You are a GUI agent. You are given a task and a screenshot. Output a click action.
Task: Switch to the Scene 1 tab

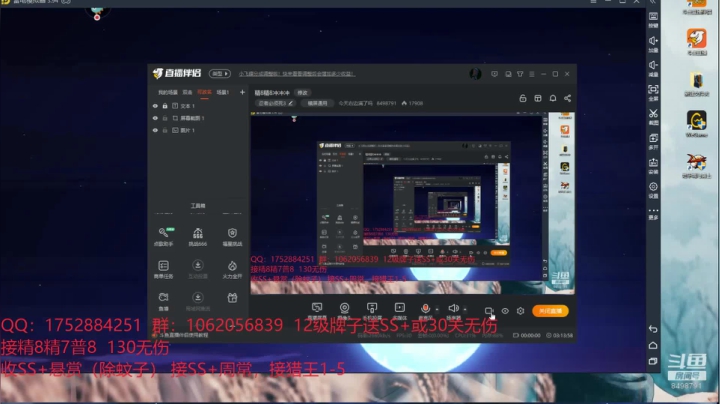[x=223, y=92]
